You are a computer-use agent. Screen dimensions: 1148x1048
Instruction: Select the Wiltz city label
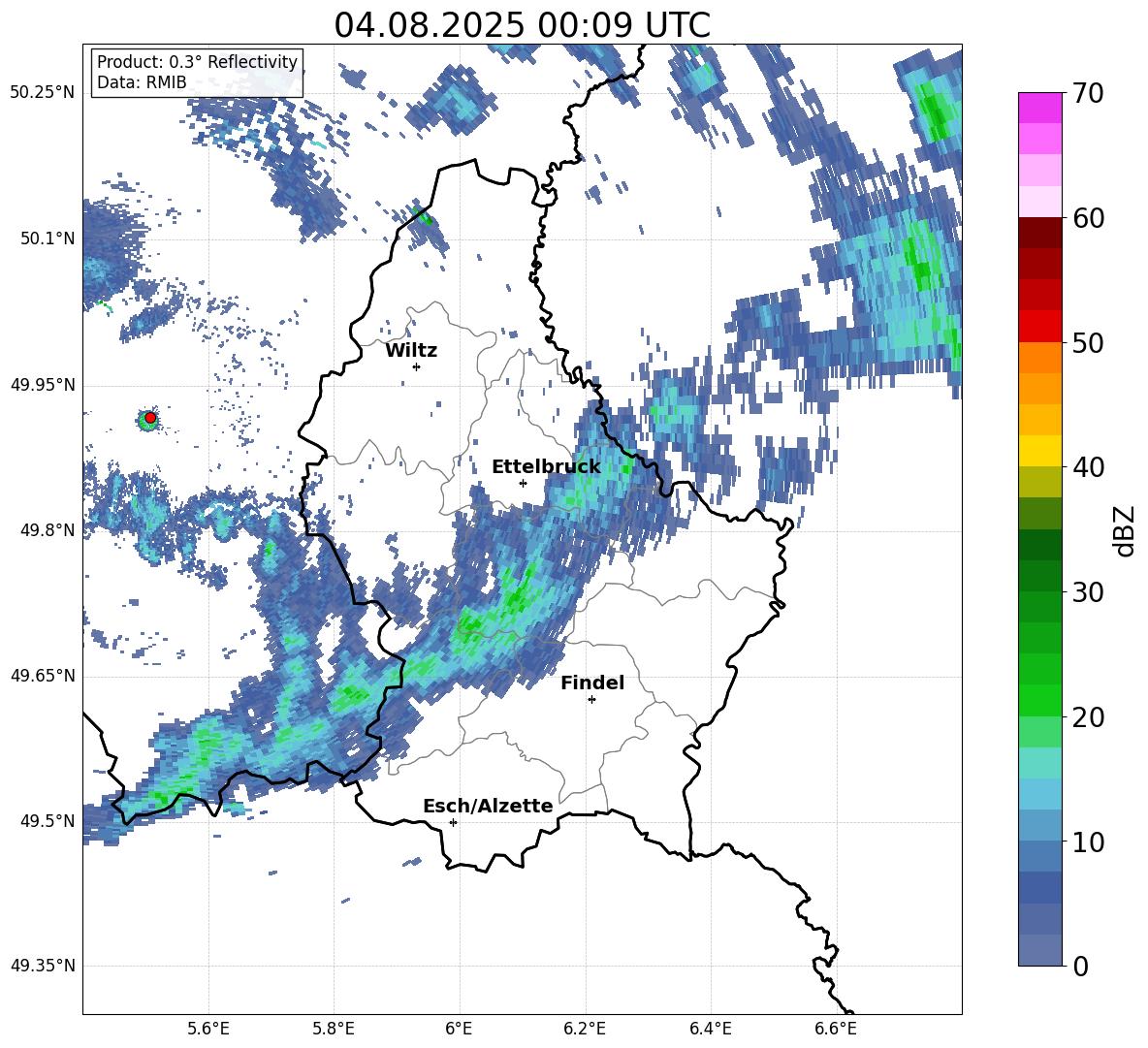(x=411, y=351)
